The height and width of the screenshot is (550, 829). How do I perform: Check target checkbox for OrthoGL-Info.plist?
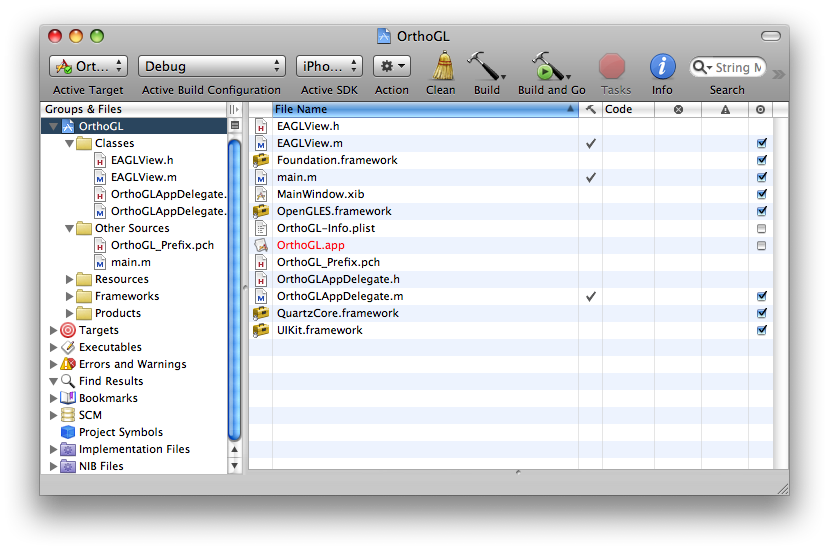[x=761, y=228]
